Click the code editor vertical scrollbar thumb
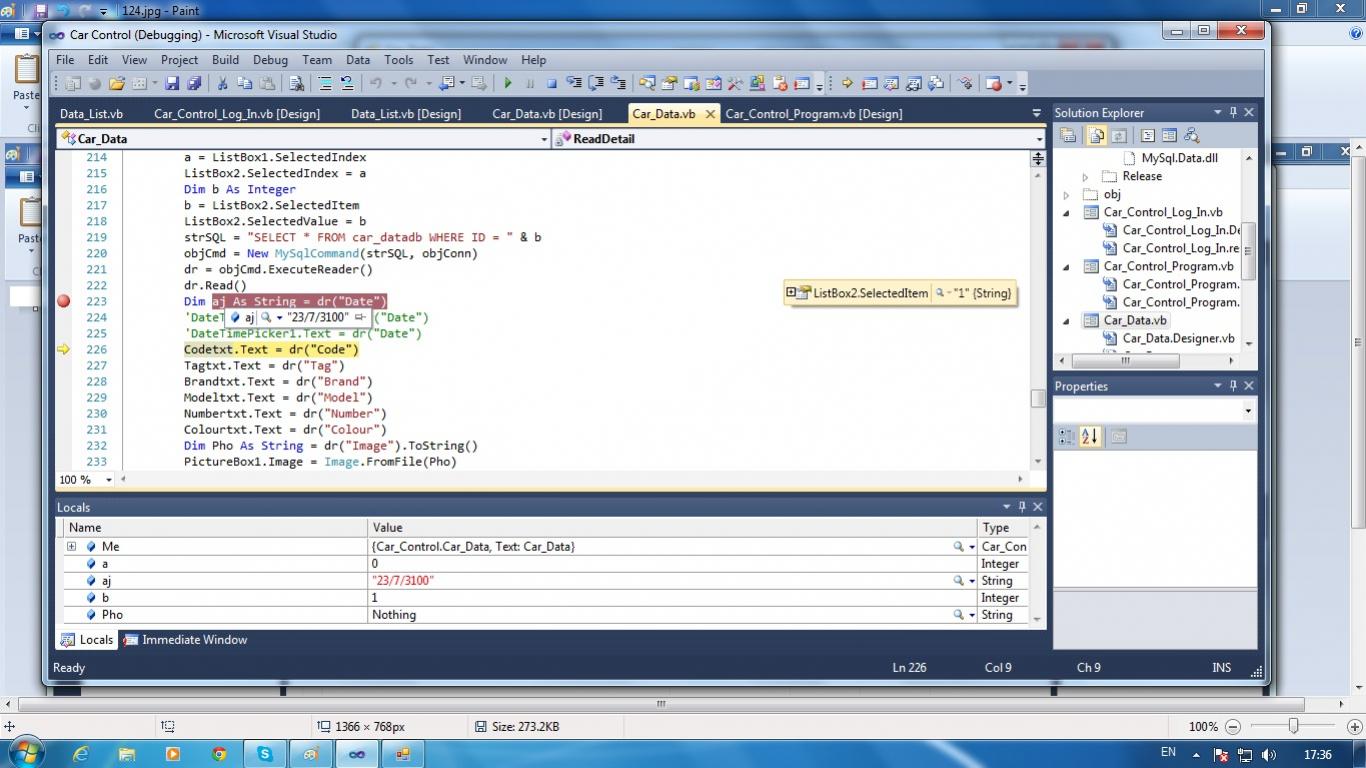Image resolution: width=1366 pixels, height=768 pixels. point(1038,399)
